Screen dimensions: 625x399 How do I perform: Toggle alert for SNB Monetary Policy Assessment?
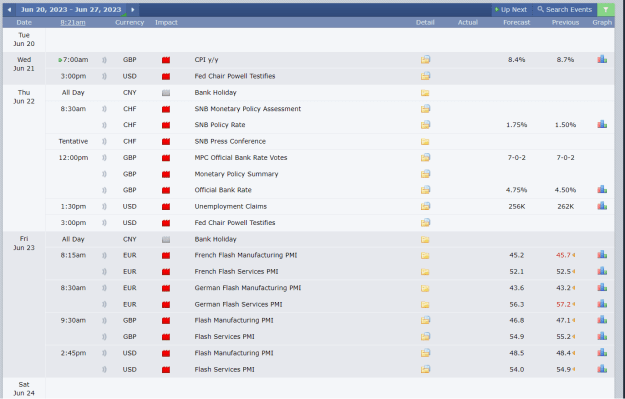point(104,109)
